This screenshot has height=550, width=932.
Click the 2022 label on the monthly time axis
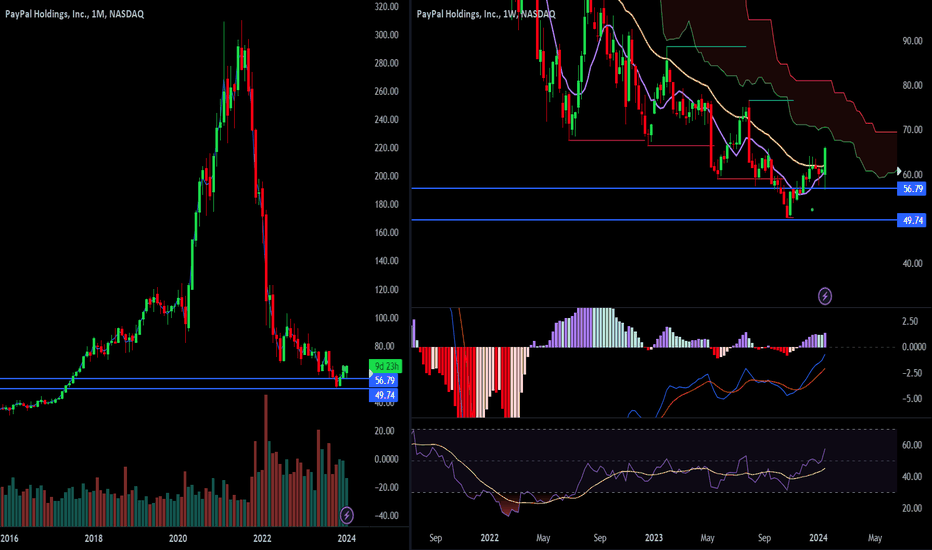point(262,538)
